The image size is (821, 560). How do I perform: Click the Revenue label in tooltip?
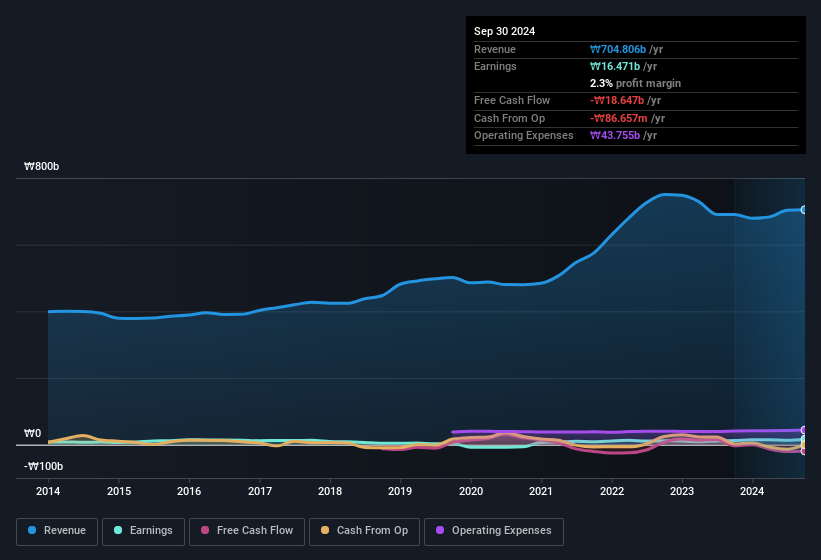pos(495,49)
